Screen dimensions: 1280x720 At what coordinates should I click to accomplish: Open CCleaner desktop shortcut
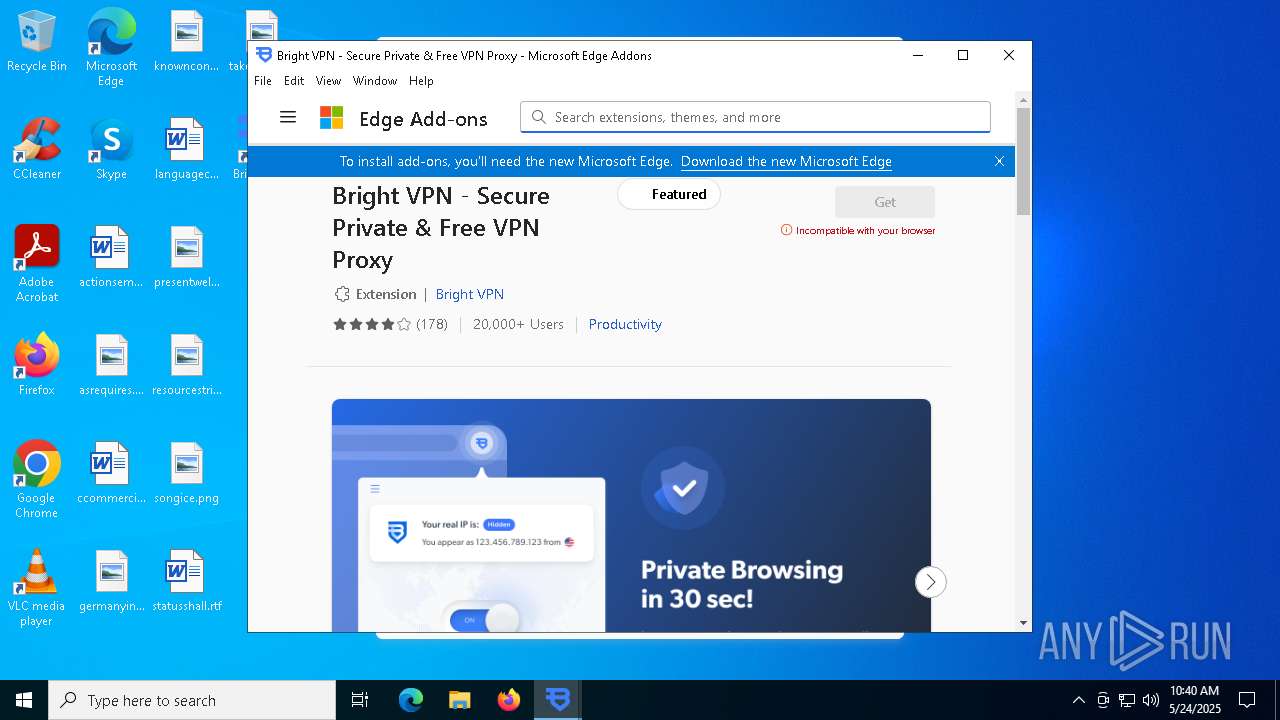37,150
